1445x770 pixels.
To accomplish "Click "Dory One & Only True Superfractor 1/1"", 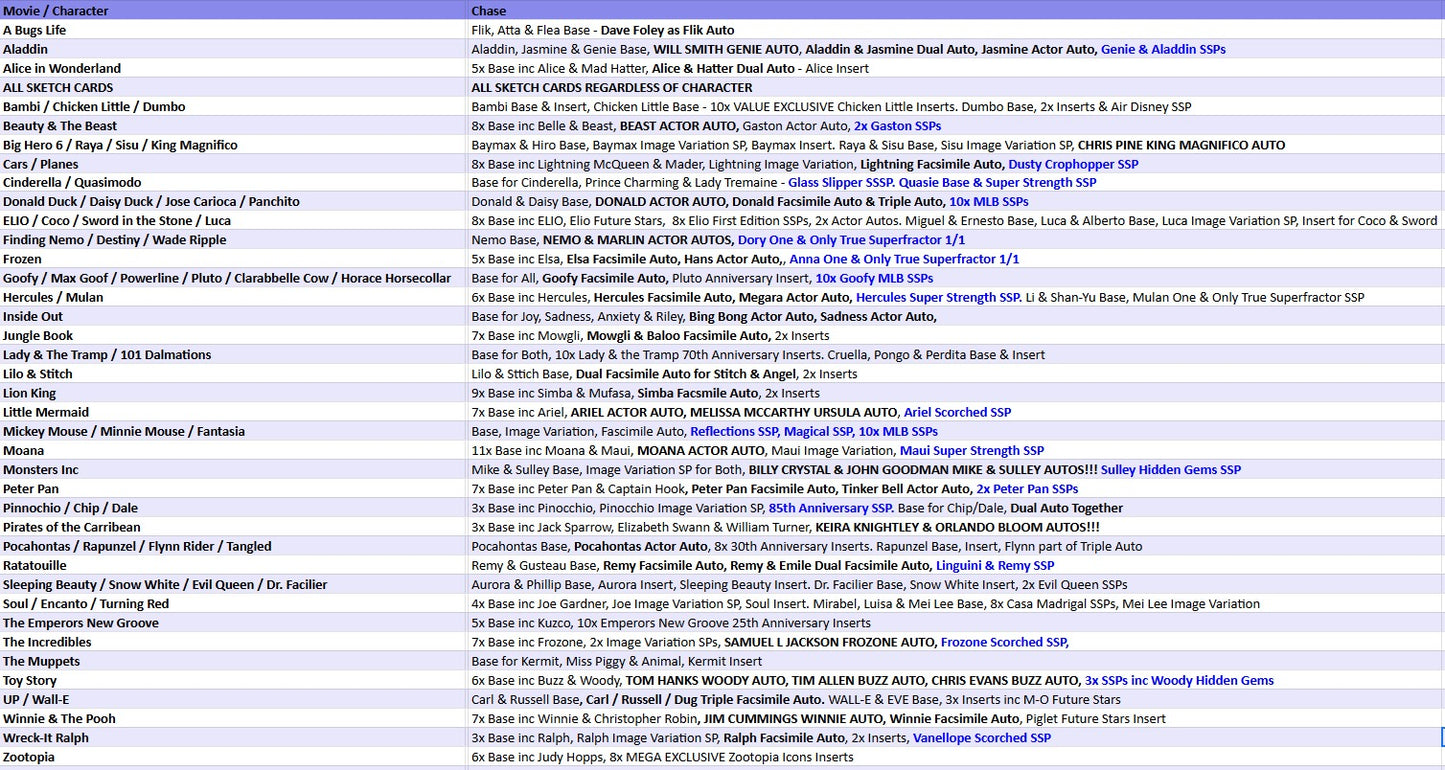I will 851,240.
